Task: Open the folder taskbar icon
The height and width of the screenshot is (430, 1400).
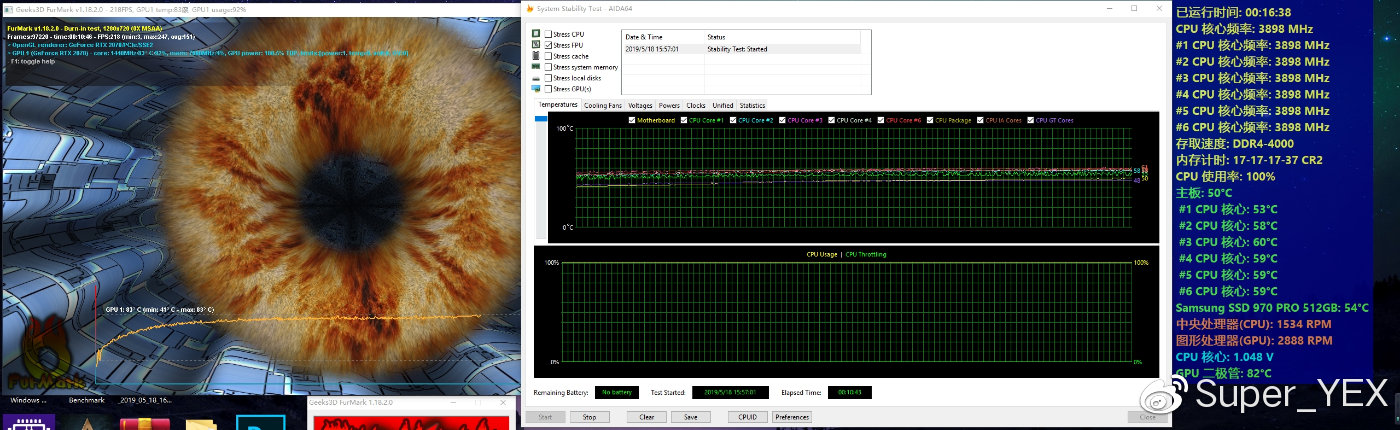Action: point(200,423)
